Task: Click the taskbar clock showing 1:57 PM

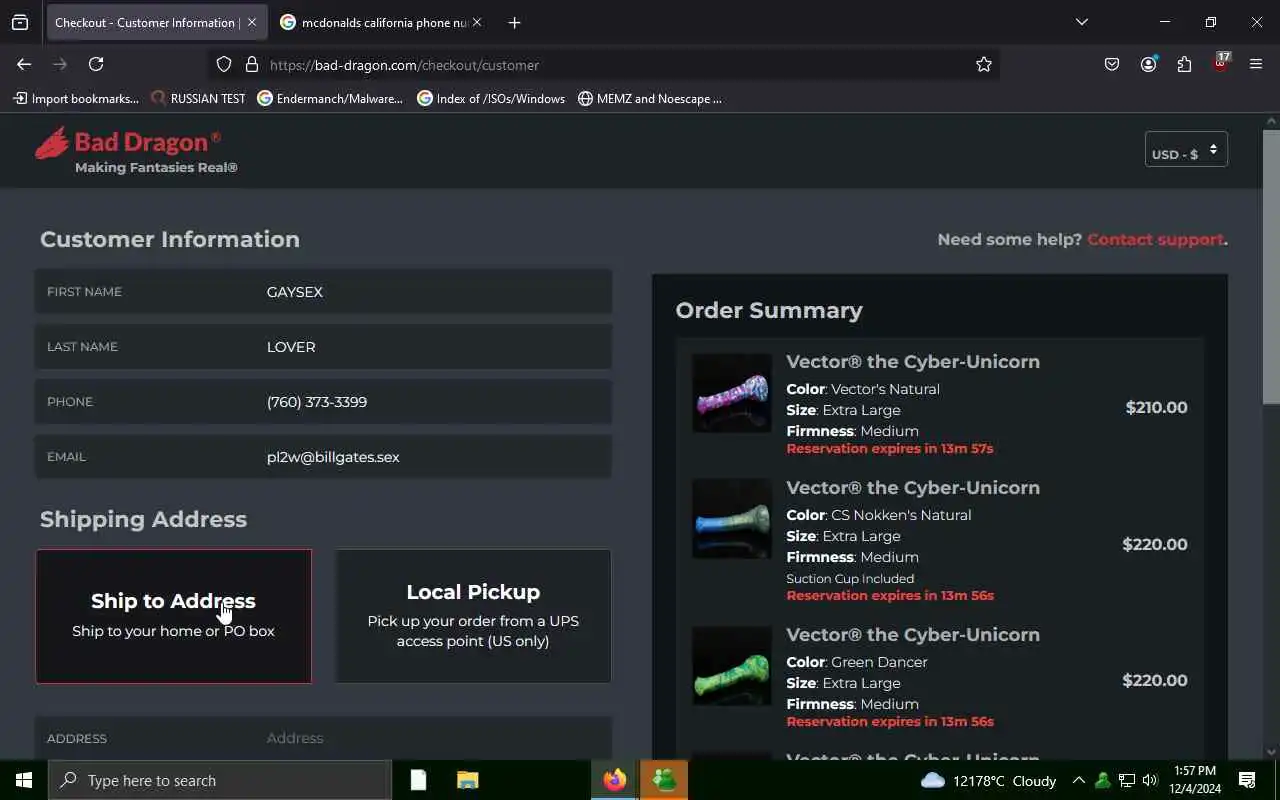Action: coord(1194,780)
